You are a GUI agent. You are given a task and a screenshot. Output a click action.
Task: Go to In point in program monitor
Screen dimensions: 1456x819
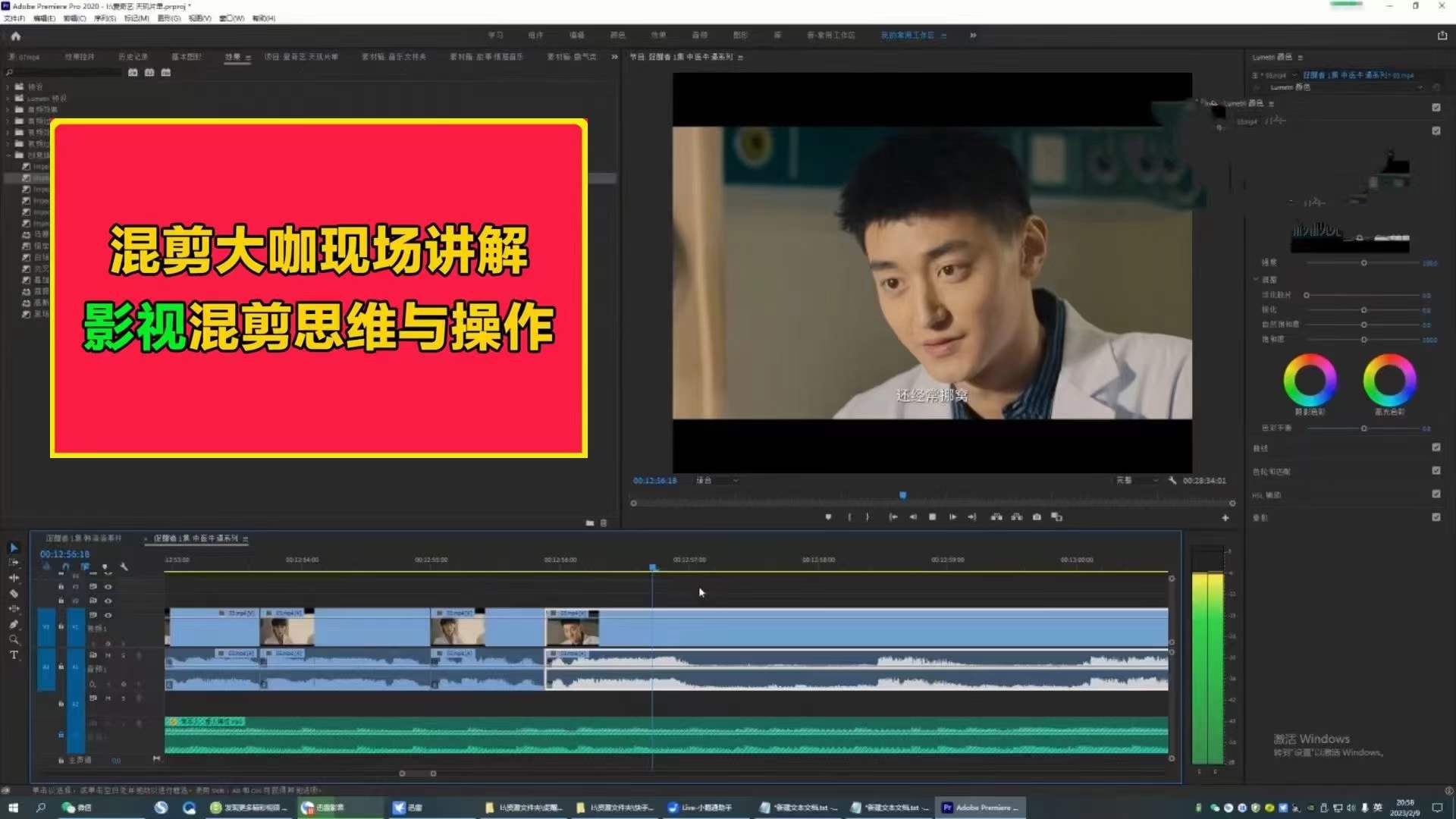tap(893, 517)
